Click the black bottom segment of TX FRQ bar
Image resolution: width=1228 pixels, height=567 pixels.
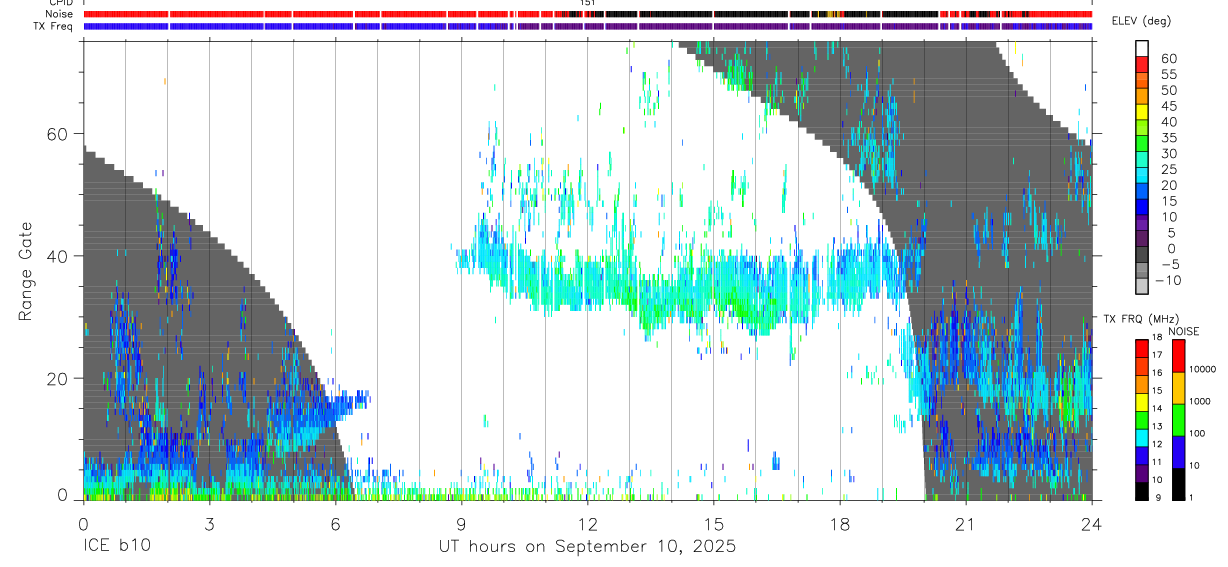[1142, 491]
